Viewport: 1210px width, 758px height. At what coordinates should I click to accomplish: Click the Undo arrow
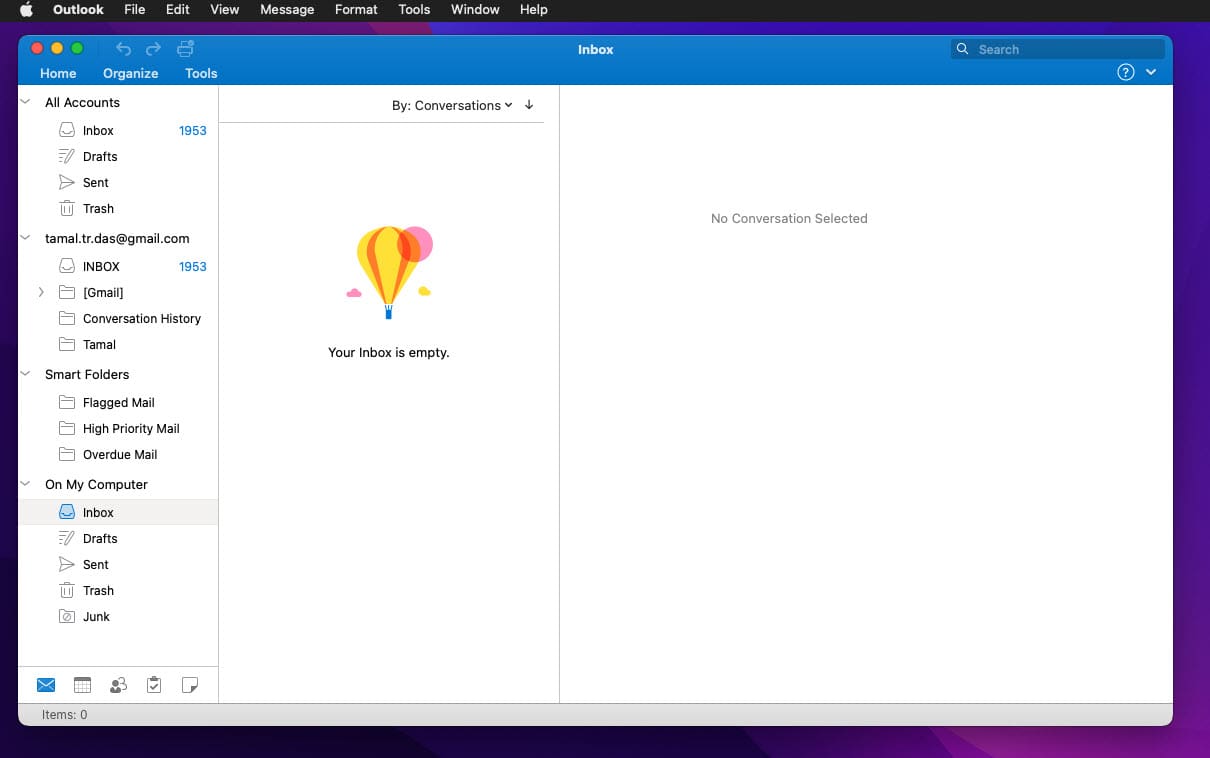click(121, 47)
